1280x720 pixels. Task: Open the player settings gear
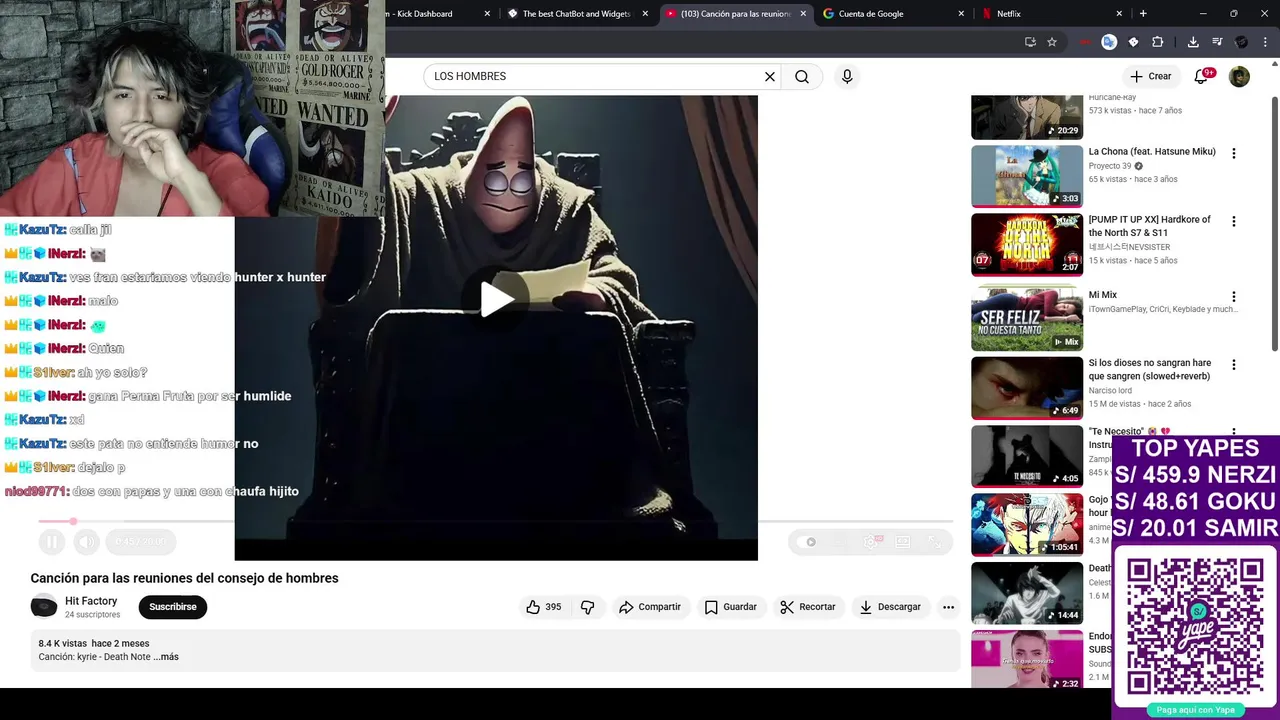coord(871,542)
